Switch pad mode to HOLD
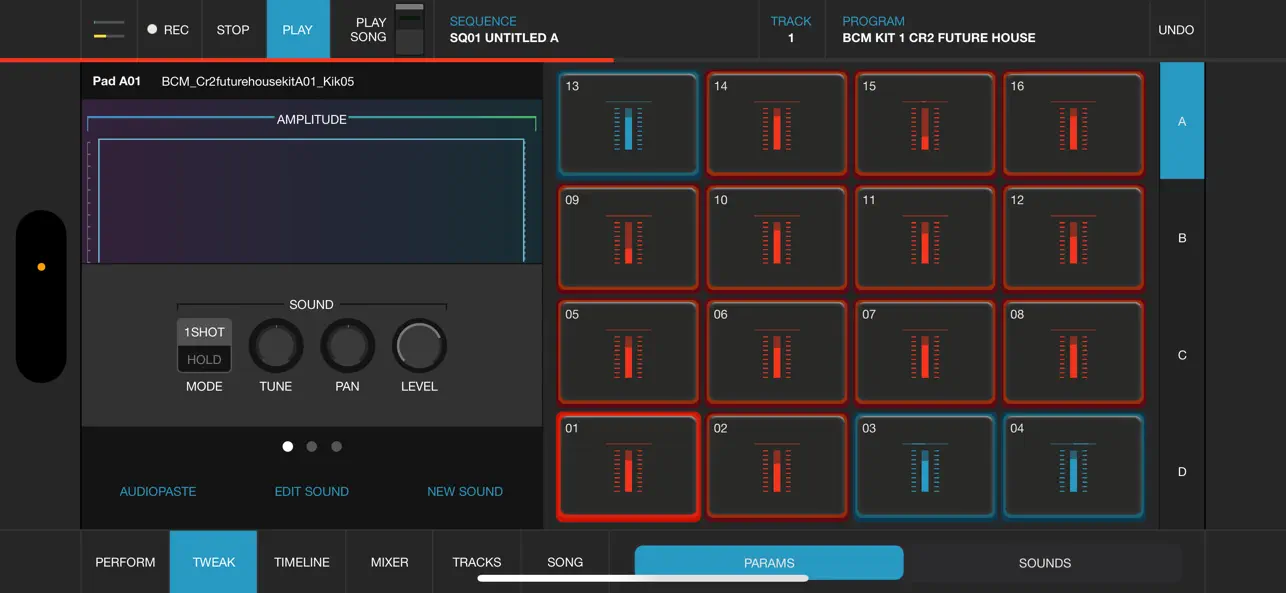1286x593 pixels. click(x=204, y=359)
